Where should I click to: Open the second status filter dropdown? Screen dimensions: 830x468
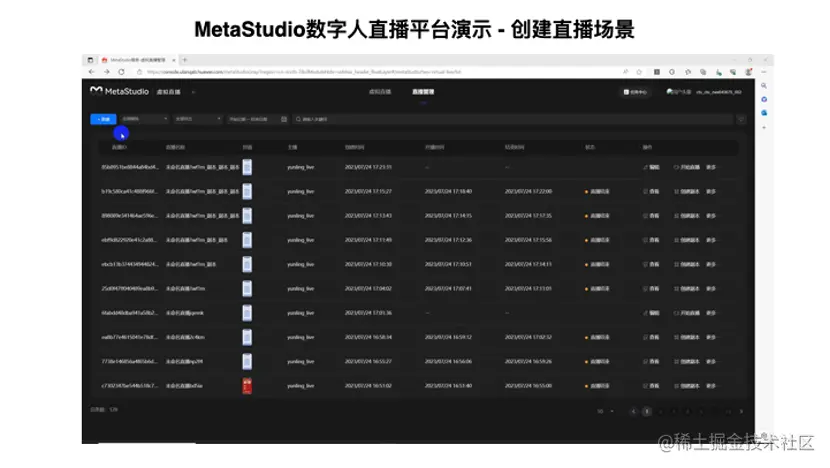(x=197, y=119)
